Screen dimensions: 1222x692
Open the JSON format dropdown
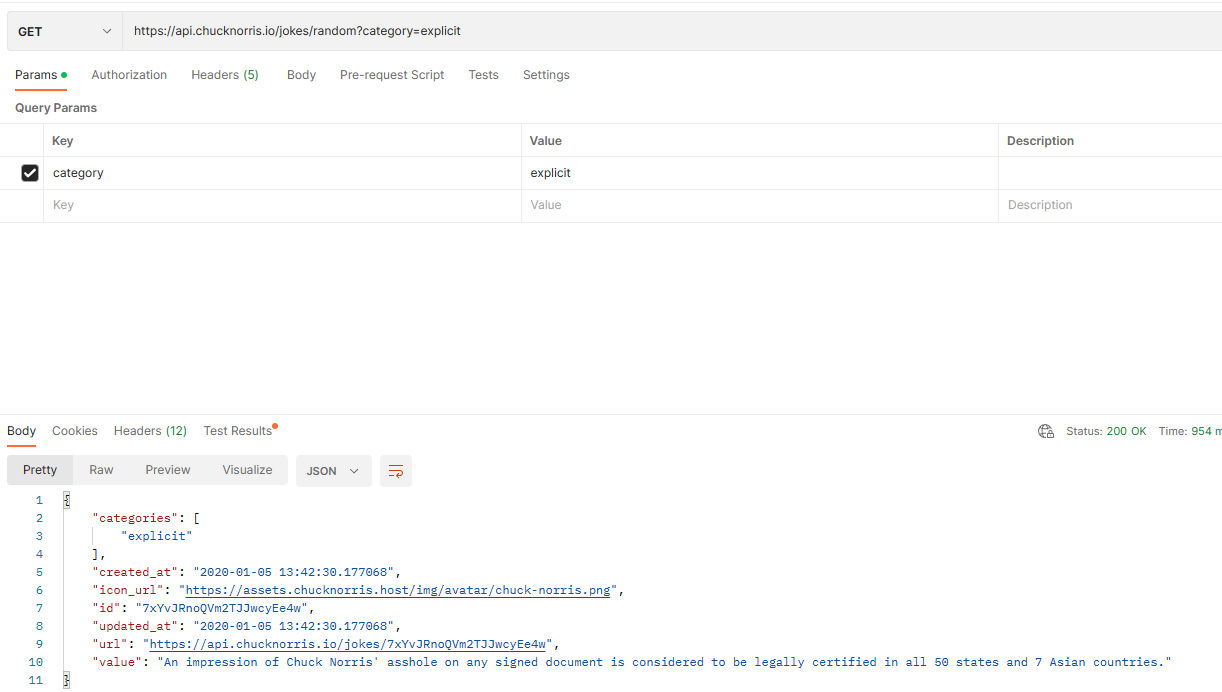pyautogui.click(x=334, y=471)
